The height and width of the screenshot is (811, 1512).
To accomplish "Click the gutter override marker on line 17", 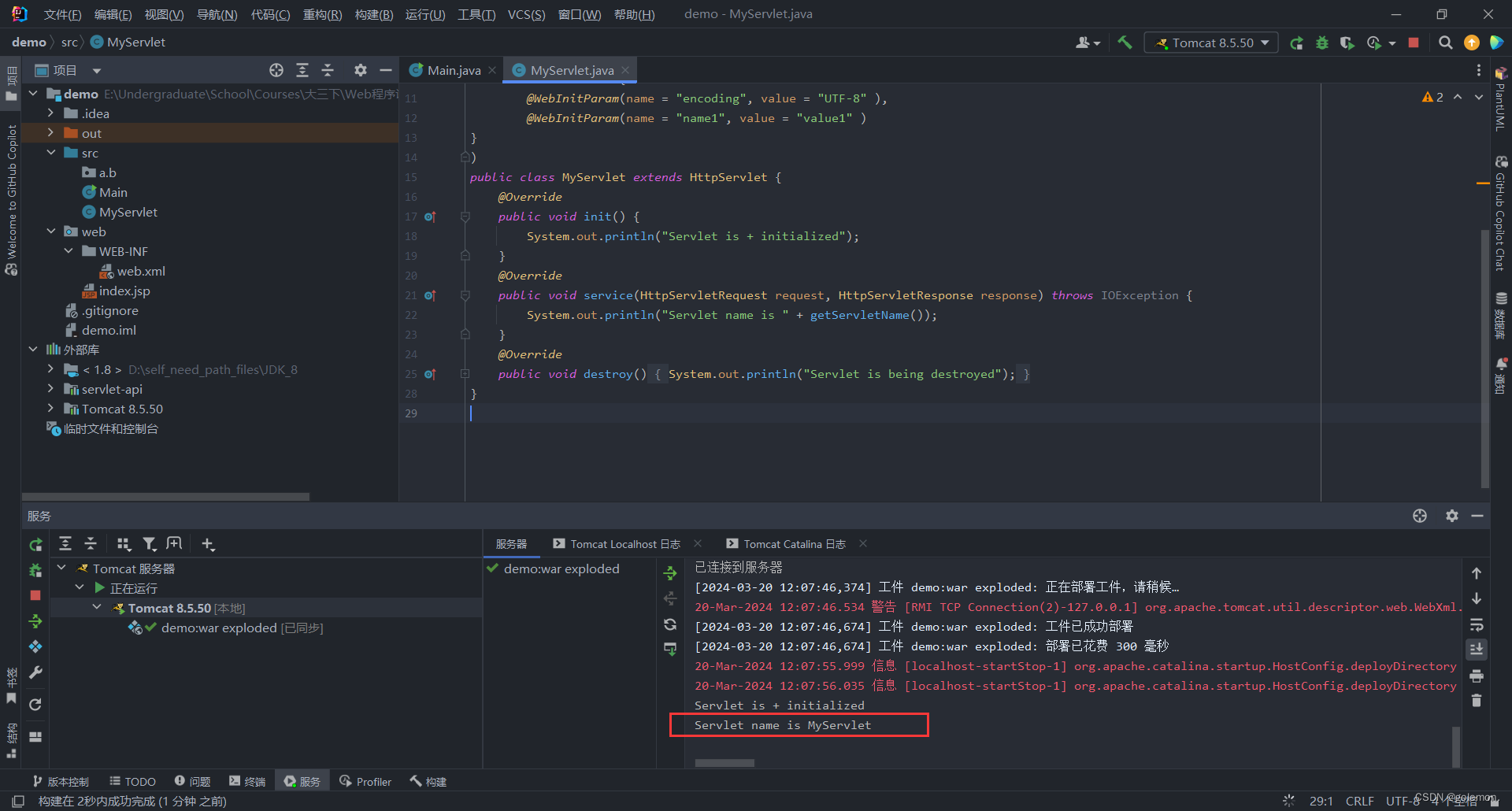I will pos(430,217).
